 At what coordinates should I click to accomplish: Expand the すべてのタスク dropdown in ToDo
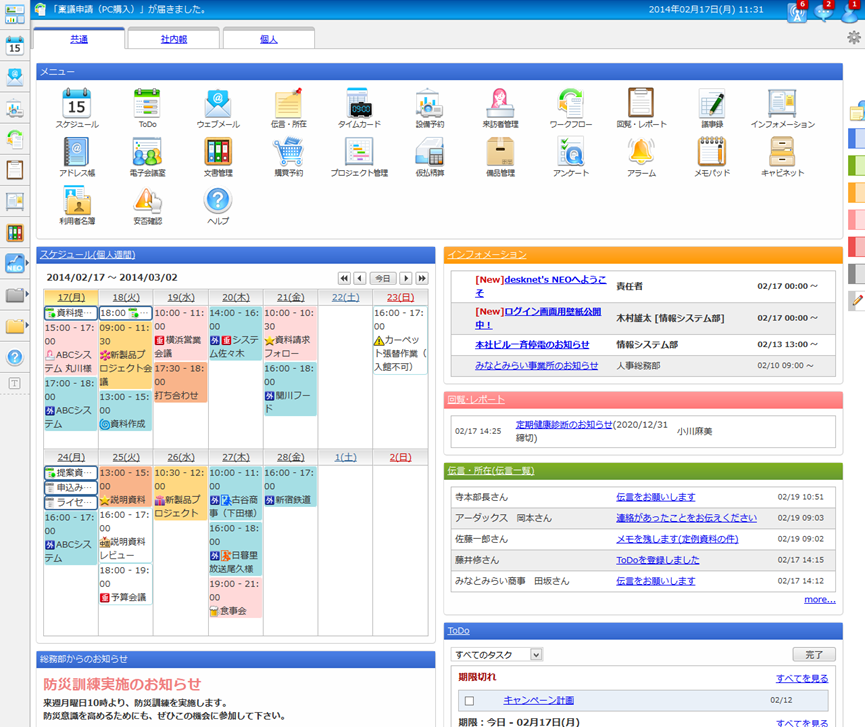click(x=537, y=654)
